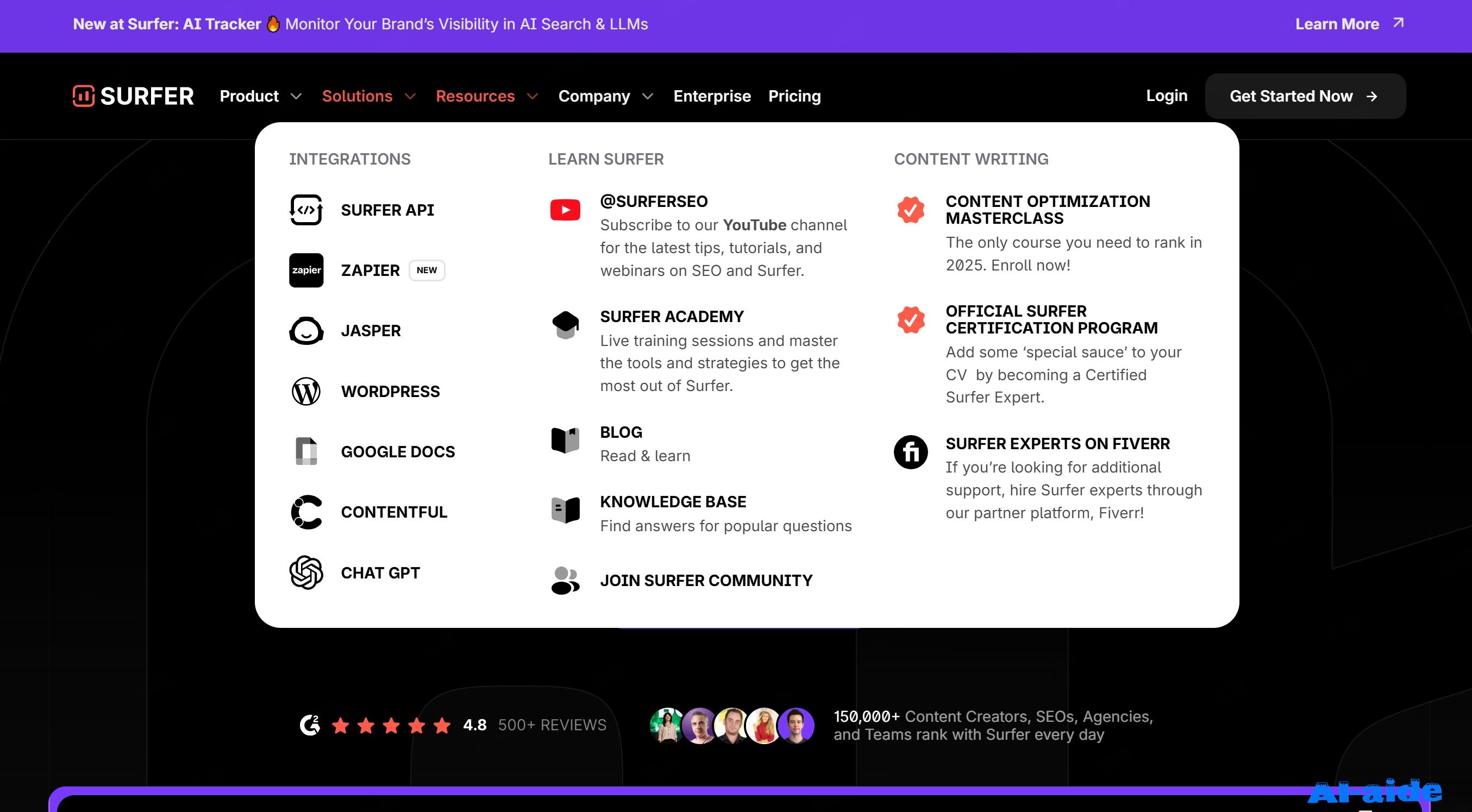Click the diagonal arrow beside Learn More
Viewport: 1472px width, 812px height.
(1398, 23)
